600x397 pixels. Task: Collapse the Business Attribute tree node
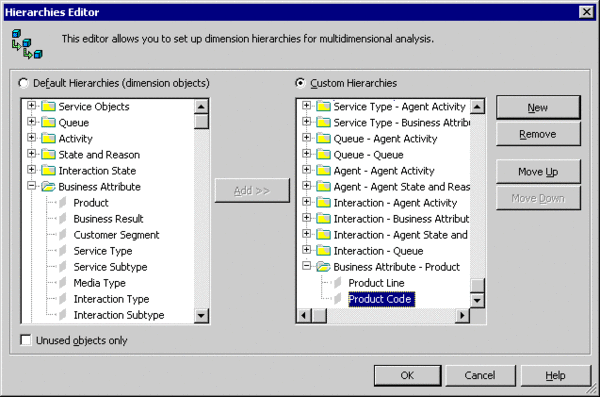32,186
